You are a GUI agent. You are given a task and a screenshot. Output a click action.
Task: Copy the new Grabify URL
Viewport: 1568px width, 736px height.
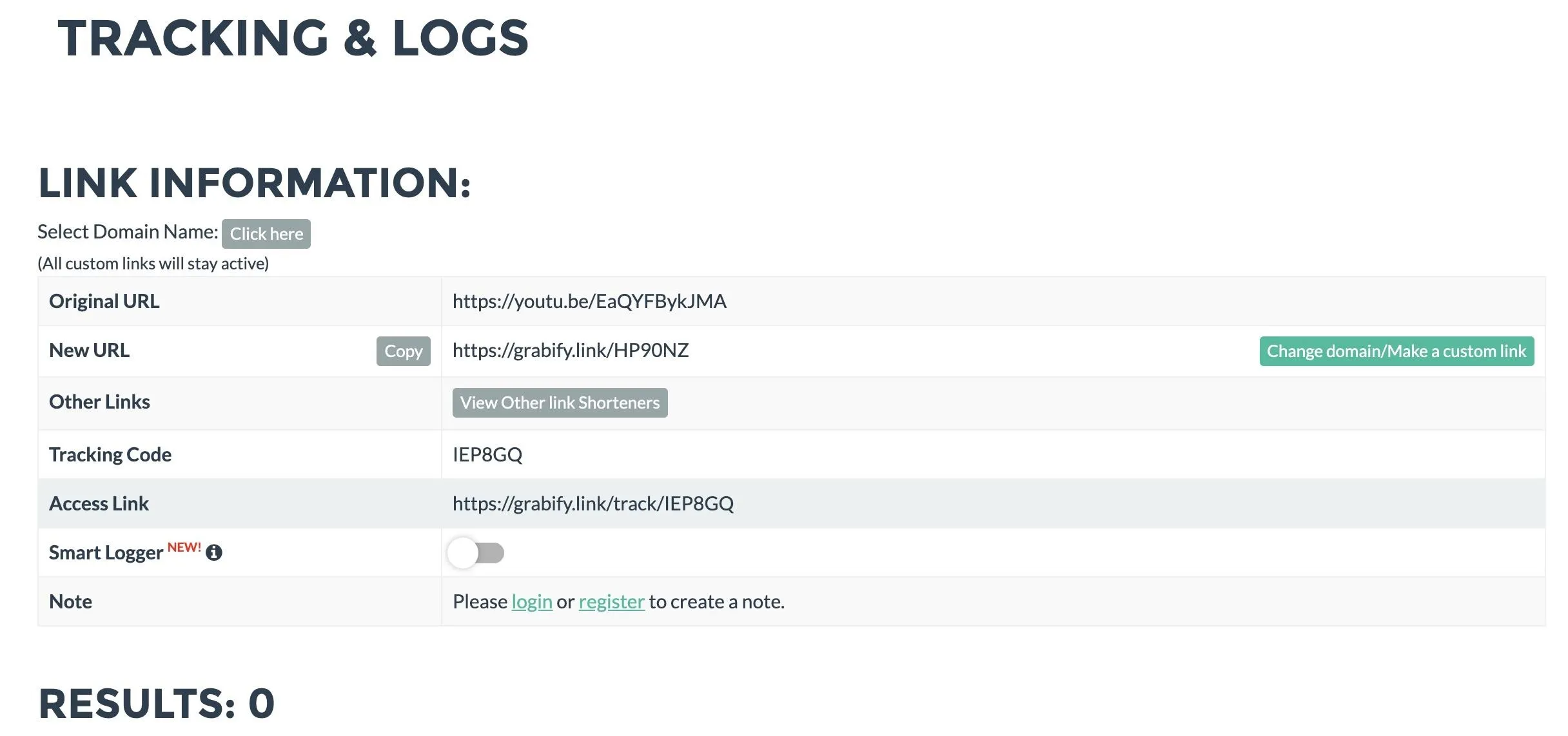tap(404, 351)
